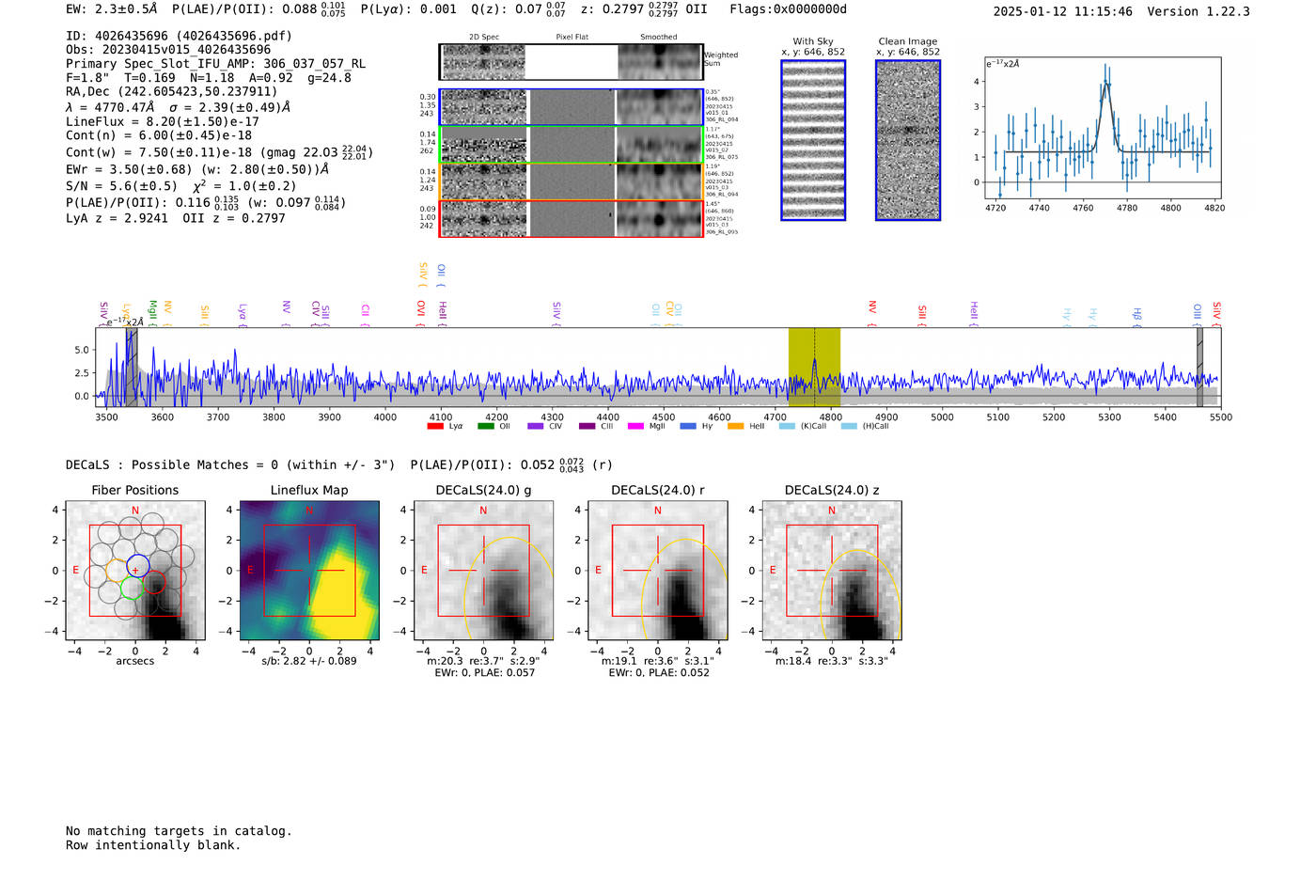
Task: Click the green fiber circle in Fiber Positions
Action: pos(132,589)
